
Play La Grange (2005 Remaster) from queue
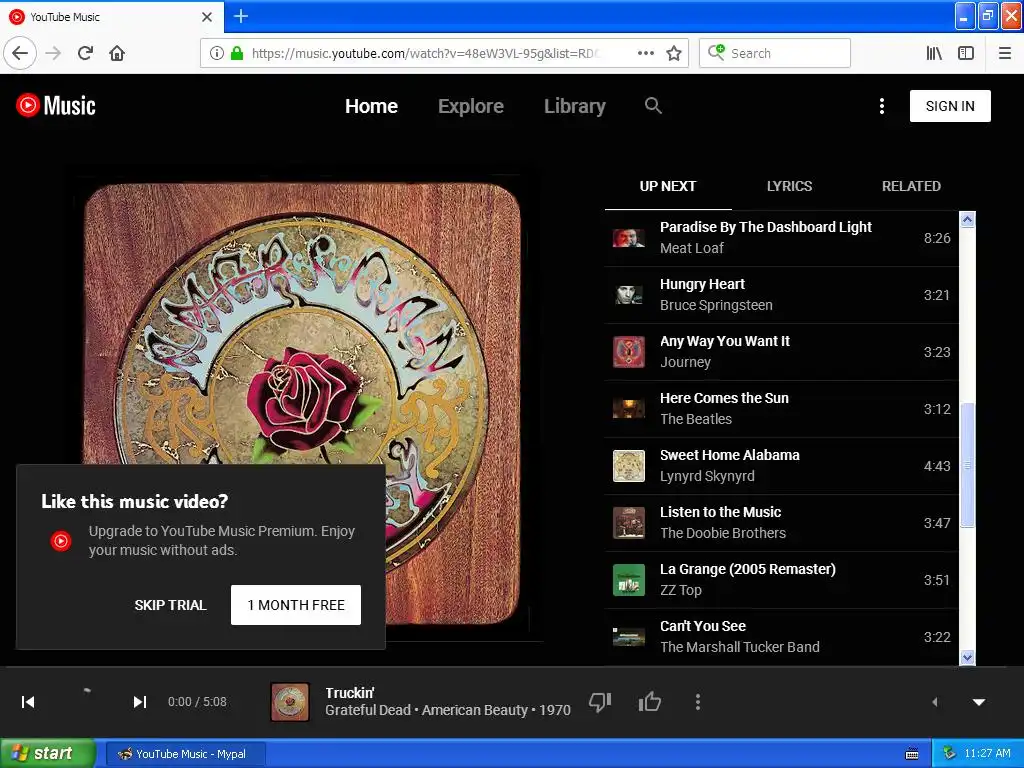coord(781,580)
